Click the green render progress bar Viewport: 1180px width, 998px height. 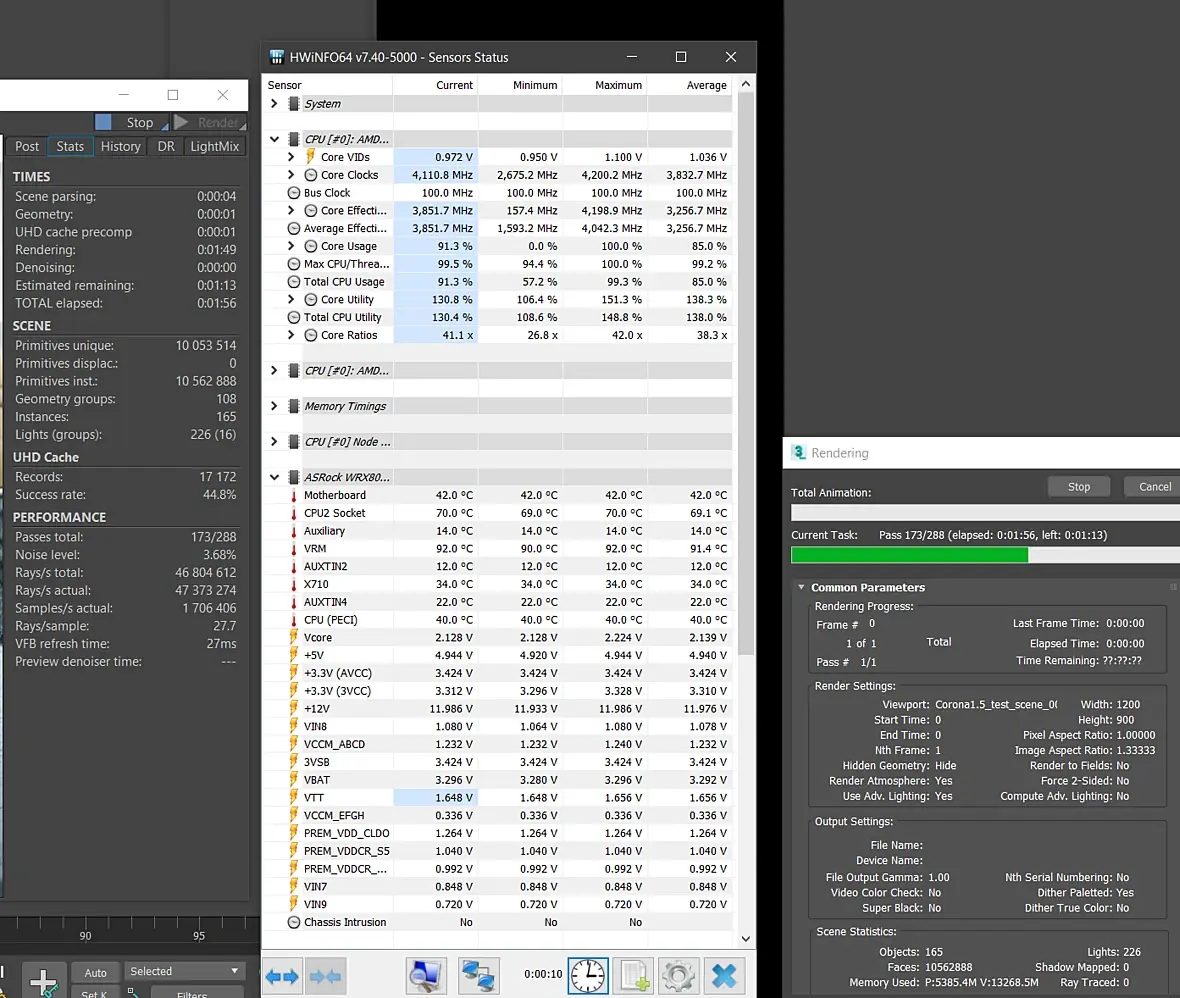point(909,555)
